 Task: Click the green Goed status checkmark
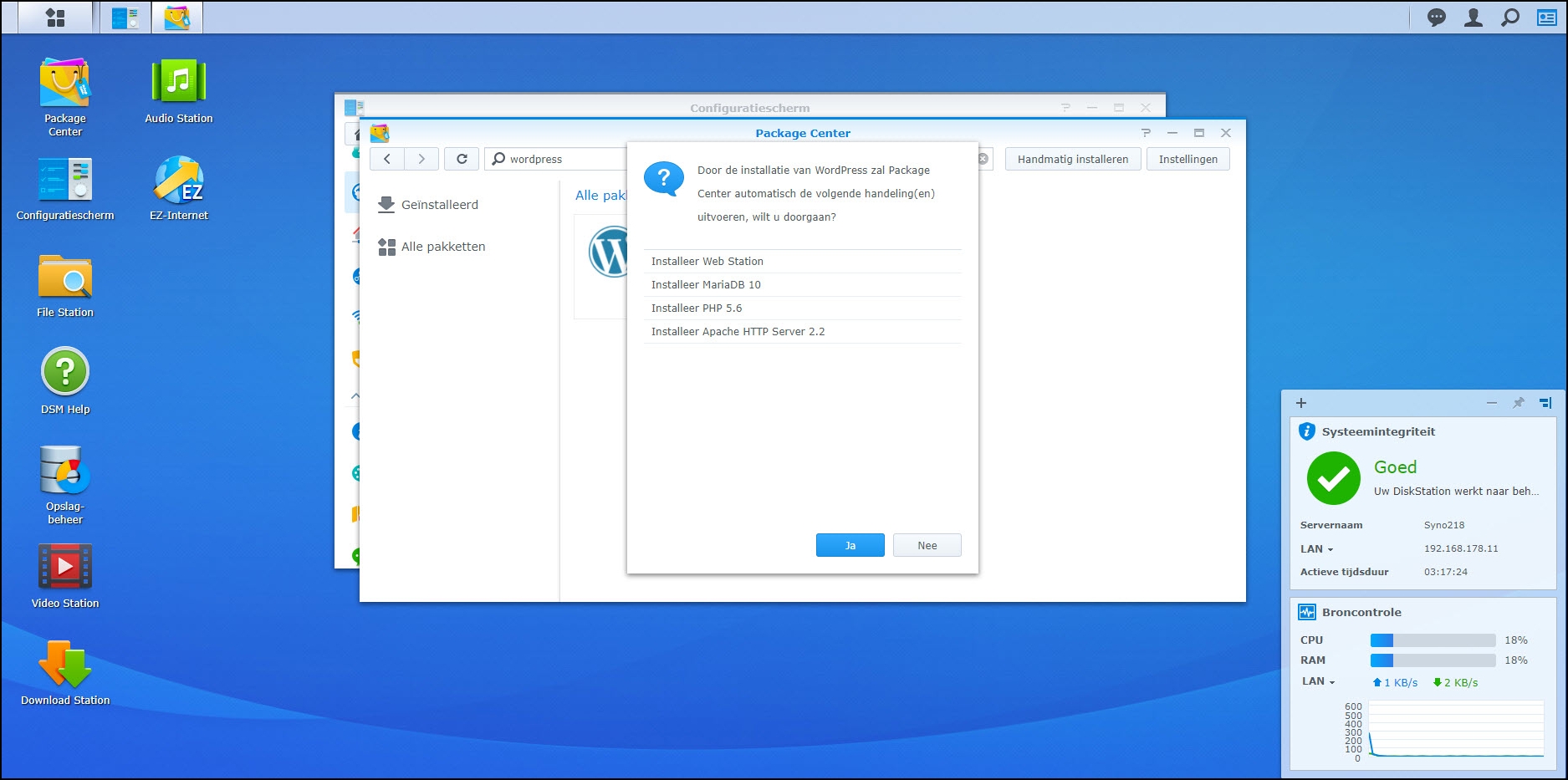coord(1333,478)
